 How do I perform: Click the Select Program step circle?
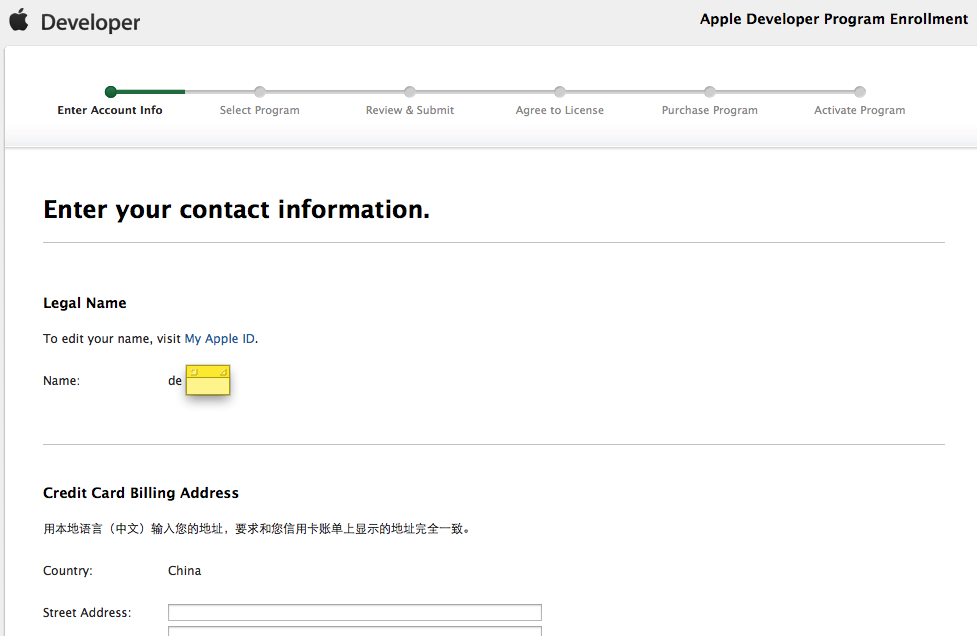point(260,92)
